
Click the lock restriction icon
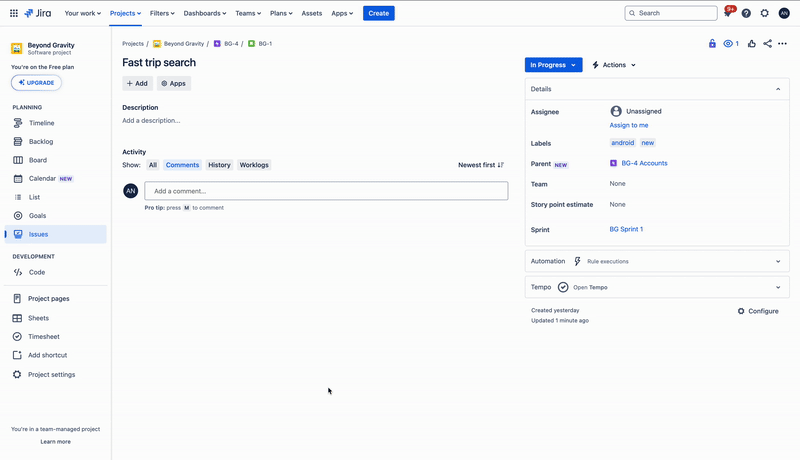712,44
